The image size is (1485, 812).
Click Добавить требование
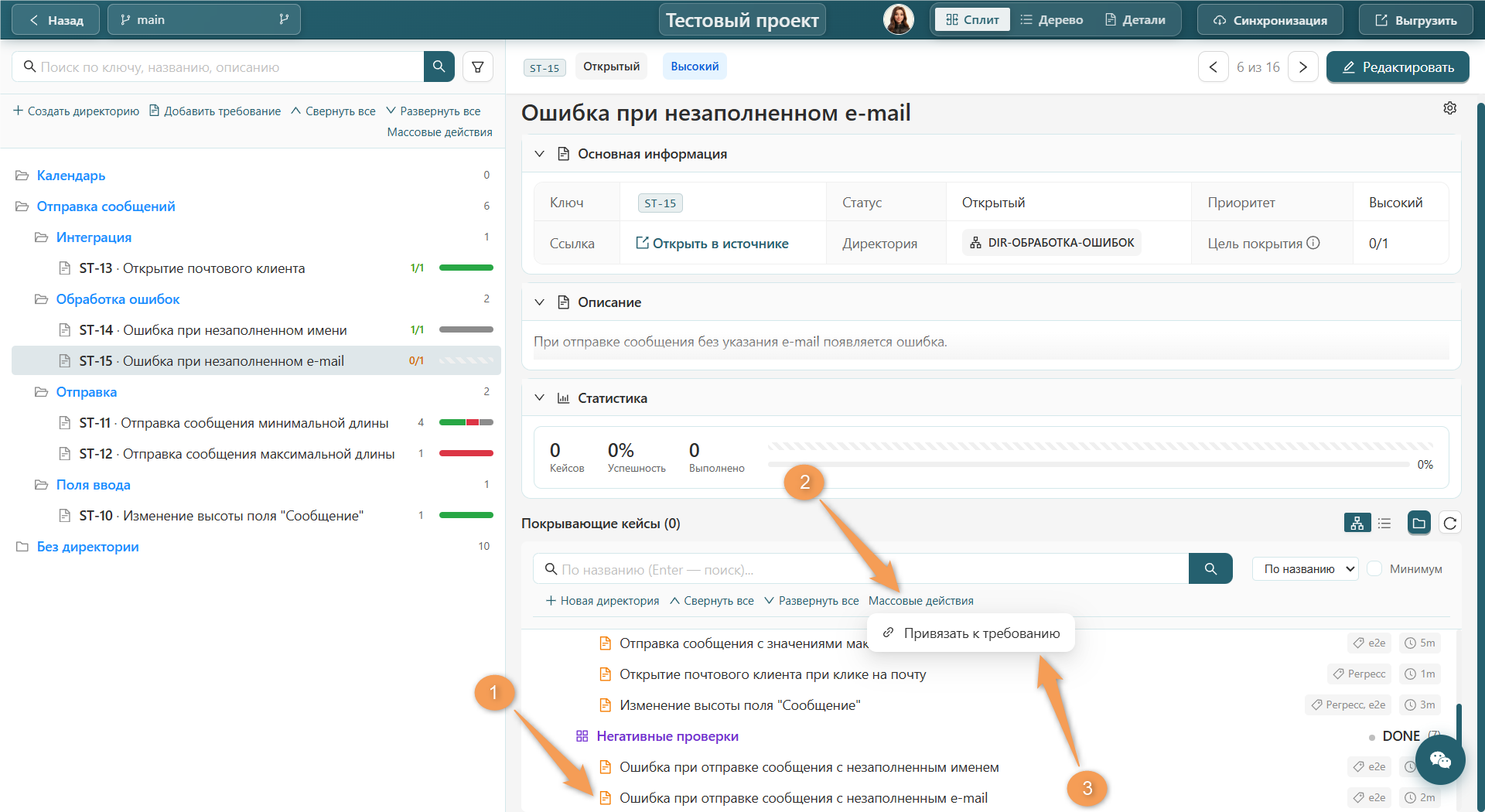(214, 111)
